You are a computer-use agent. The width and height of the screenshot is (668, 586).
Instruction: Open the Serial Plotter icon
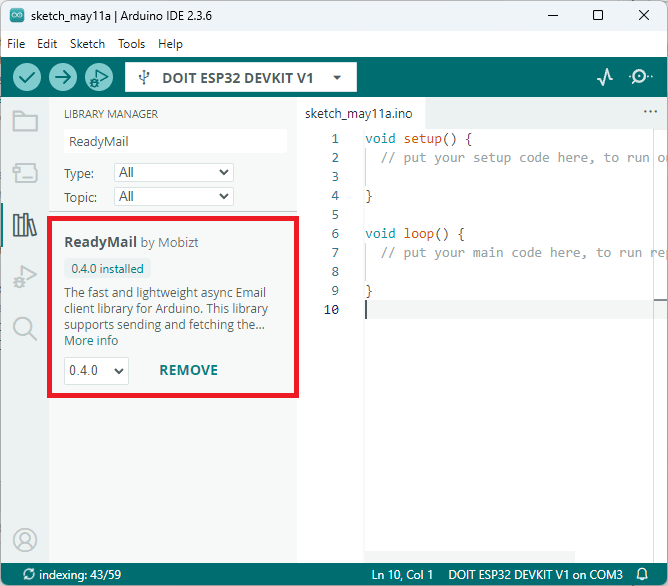(x=605, y=77)
